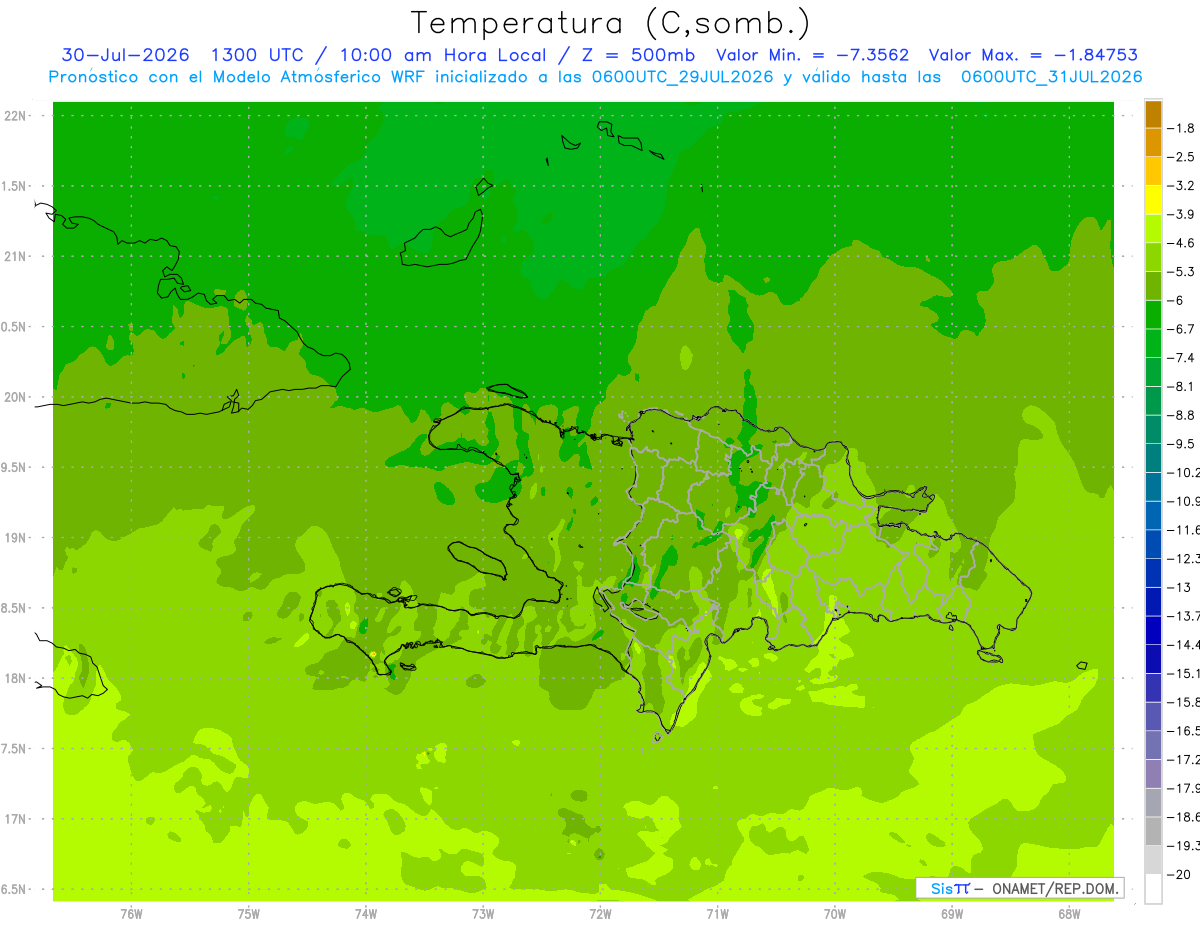Click the "-7.4" colorbar value

click(x=1181, y=358)
